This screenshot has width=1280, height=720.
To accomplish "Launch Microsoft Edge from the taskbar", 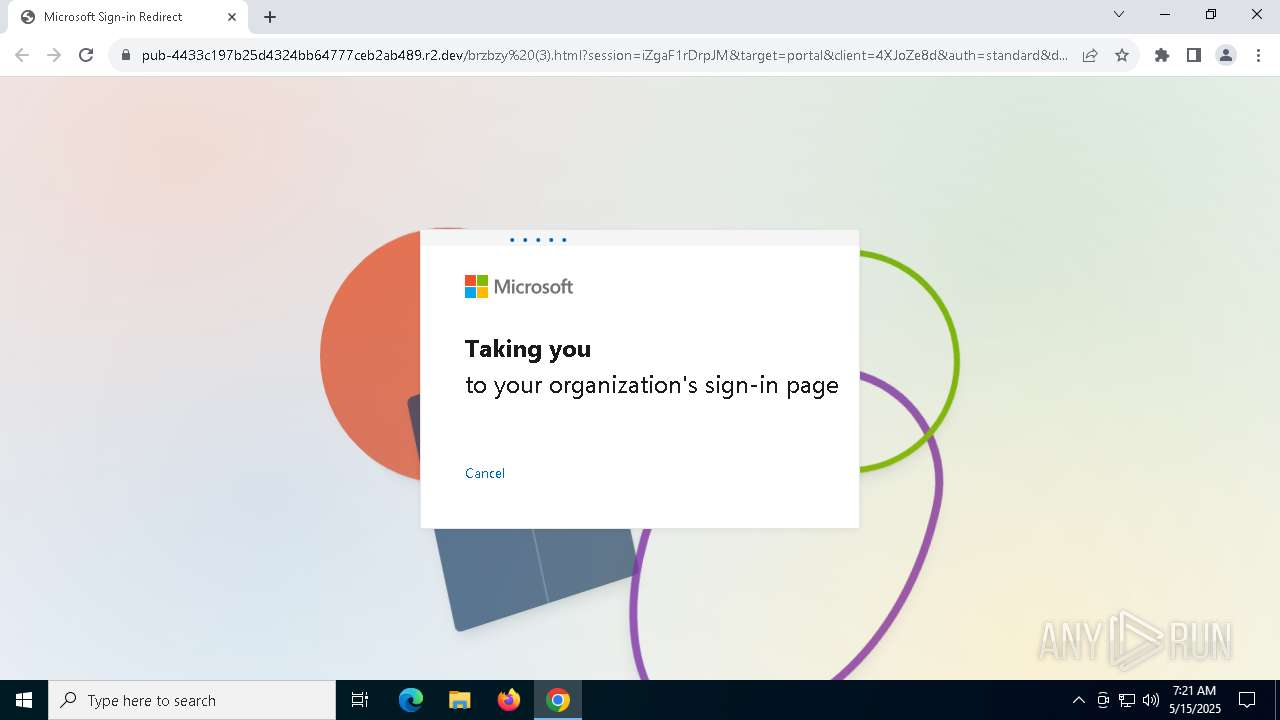I will [411, 700].
